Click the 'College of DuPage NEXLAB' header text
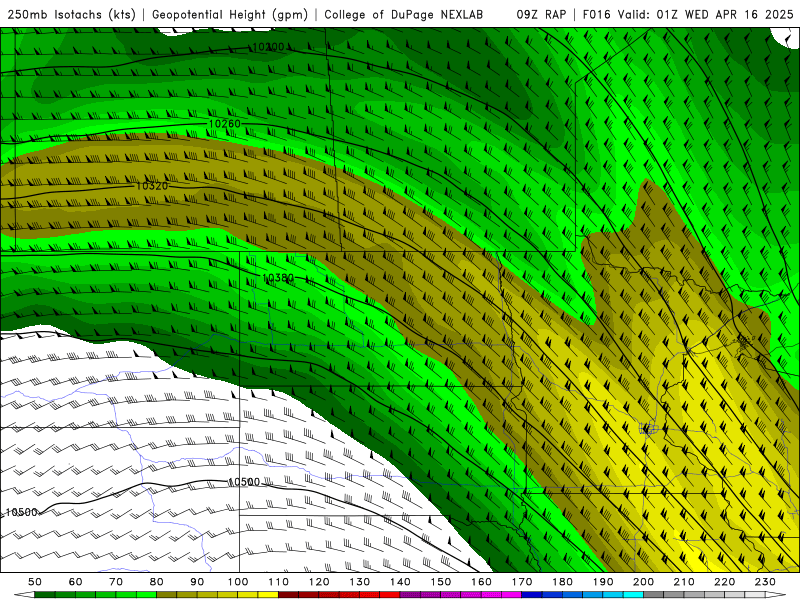Screen dimensions: 800x600 tap(404, 14)
